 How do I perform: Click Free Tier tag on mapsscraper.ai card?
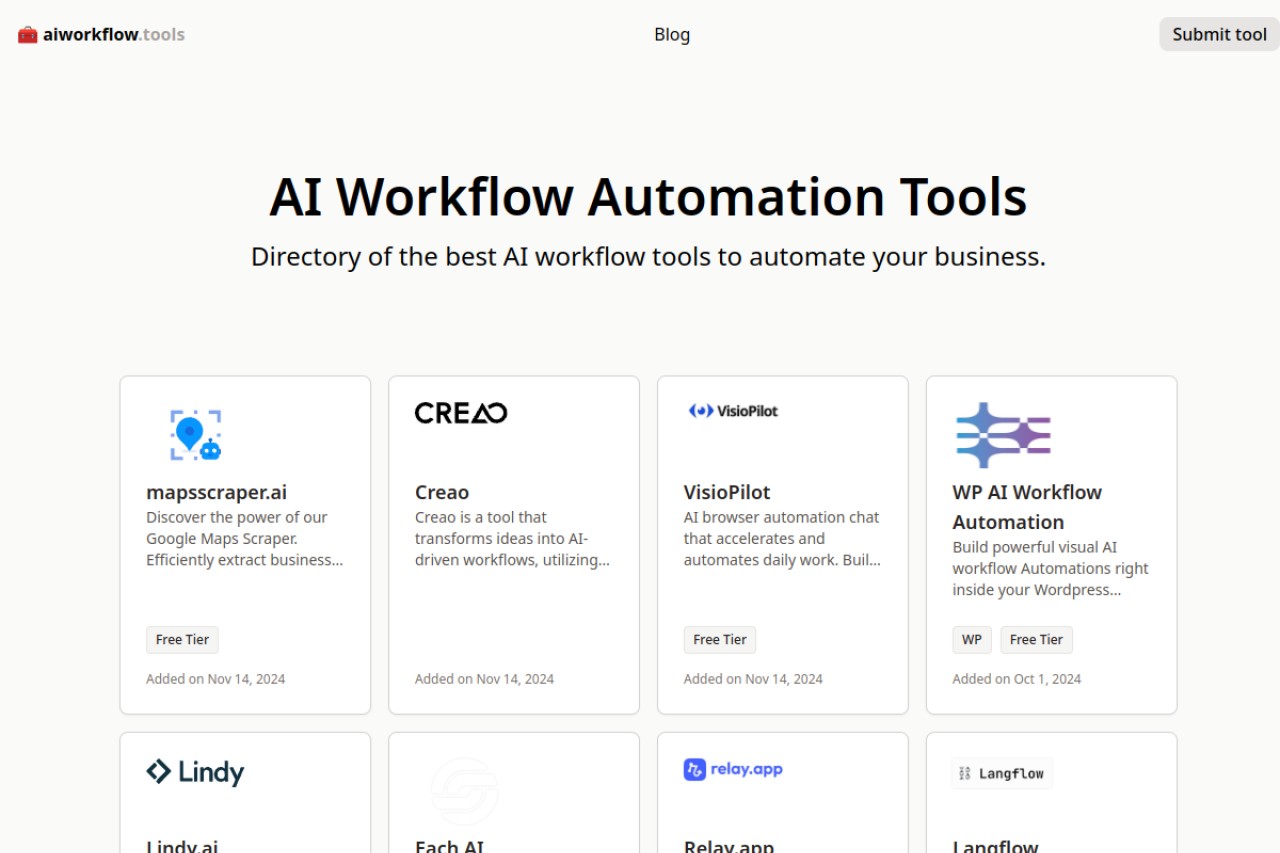pyautogui.click(x=182, y=640)
